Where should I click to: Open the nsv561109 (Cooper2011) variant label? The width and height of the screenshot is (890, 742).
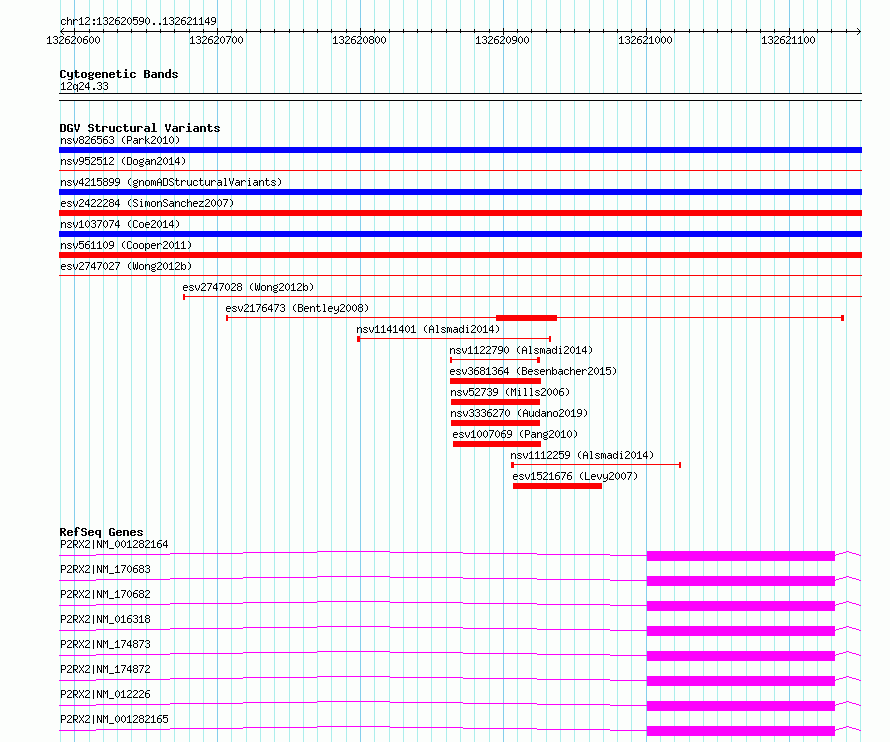126,245
